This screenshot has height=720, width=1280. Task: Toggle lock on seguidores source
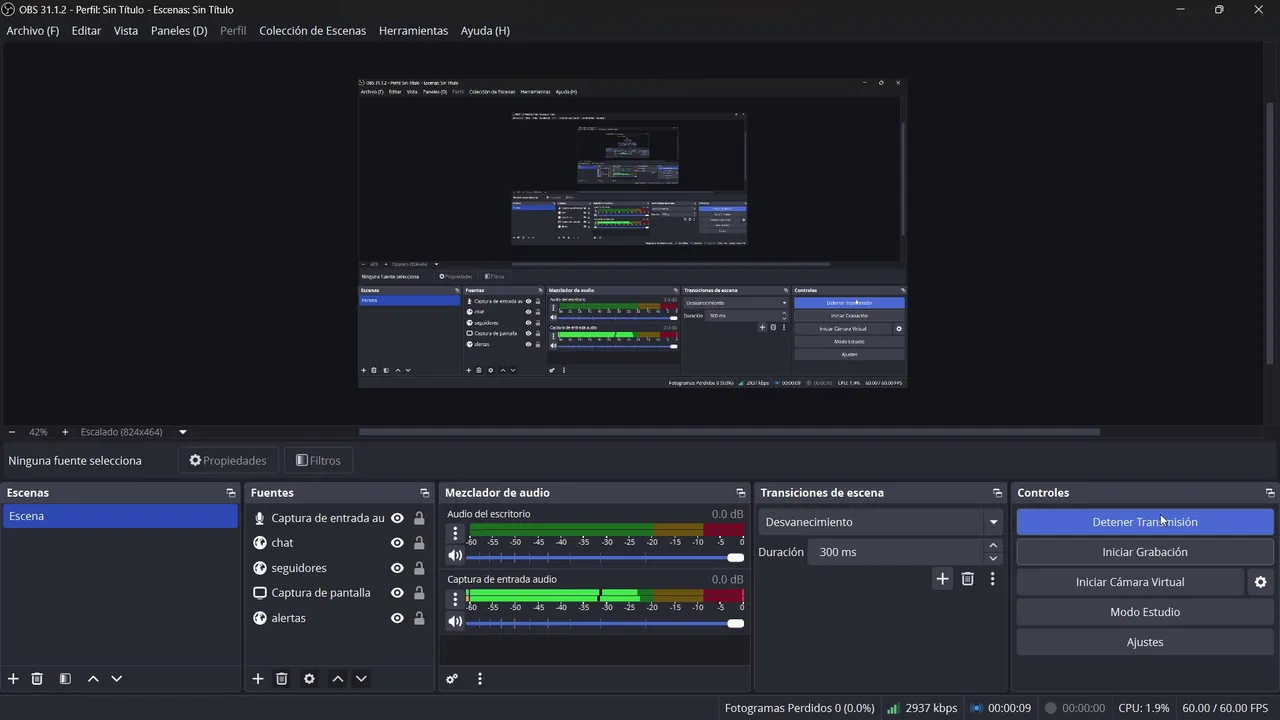point(419,568)
